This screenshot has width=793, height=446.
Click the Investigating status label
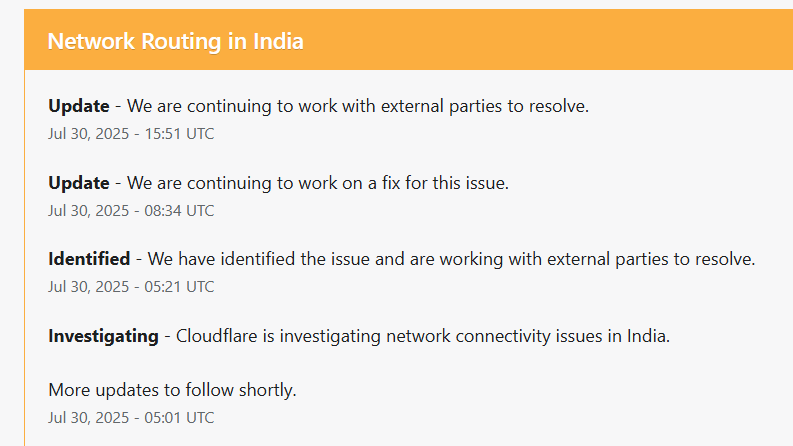tap(103, 336)
